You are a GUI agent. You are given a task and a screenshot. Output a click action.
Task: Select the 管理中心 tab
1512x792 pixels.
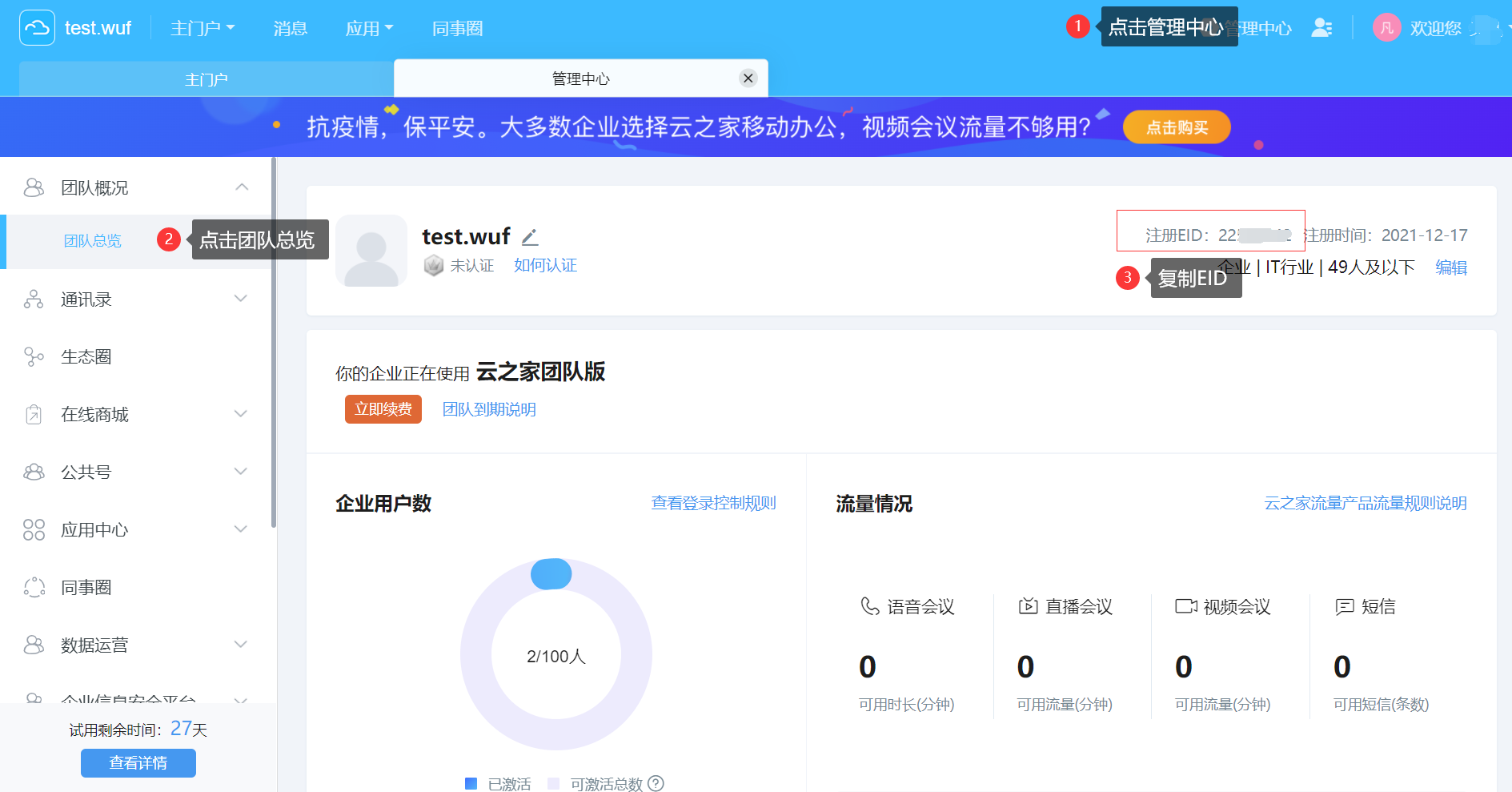click(x=581, y=78)
